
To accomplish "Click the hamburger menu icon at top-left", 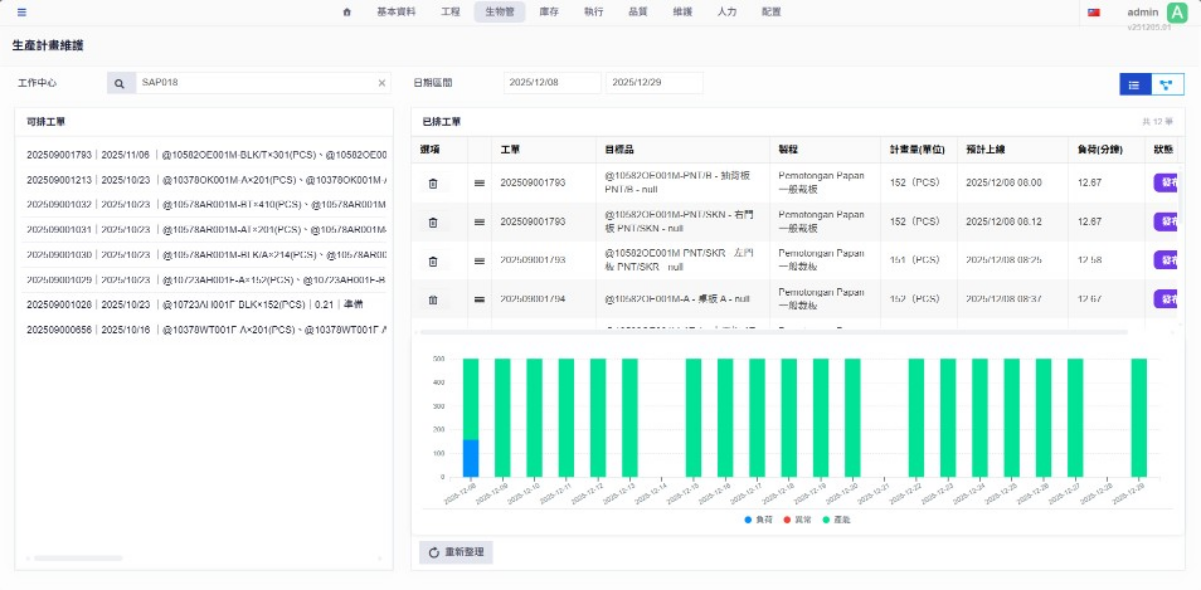I will click(x=22, y=12).
